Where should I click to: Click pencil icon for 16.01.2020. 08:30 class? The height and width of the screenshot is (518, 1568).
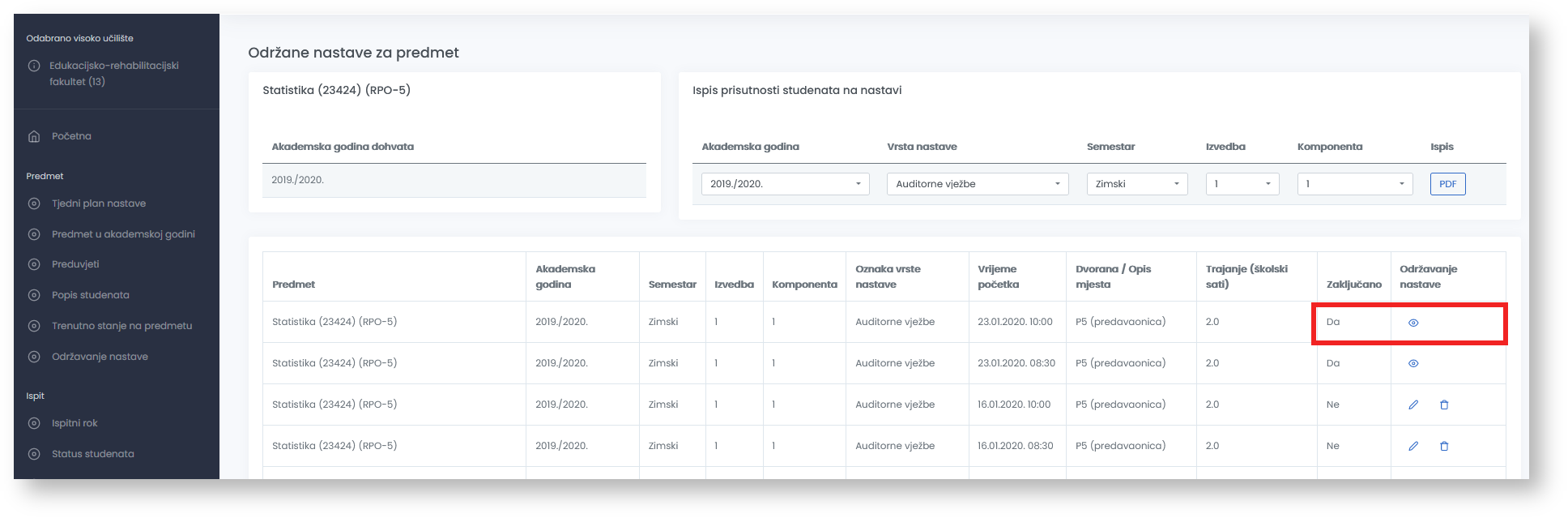(x=1413, y=446)
